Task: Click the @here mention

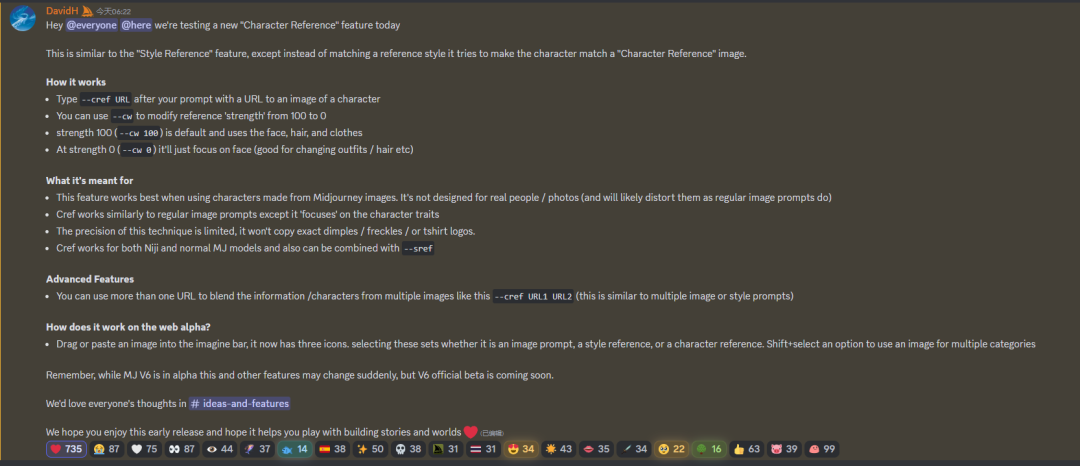Action: (136, 25)
